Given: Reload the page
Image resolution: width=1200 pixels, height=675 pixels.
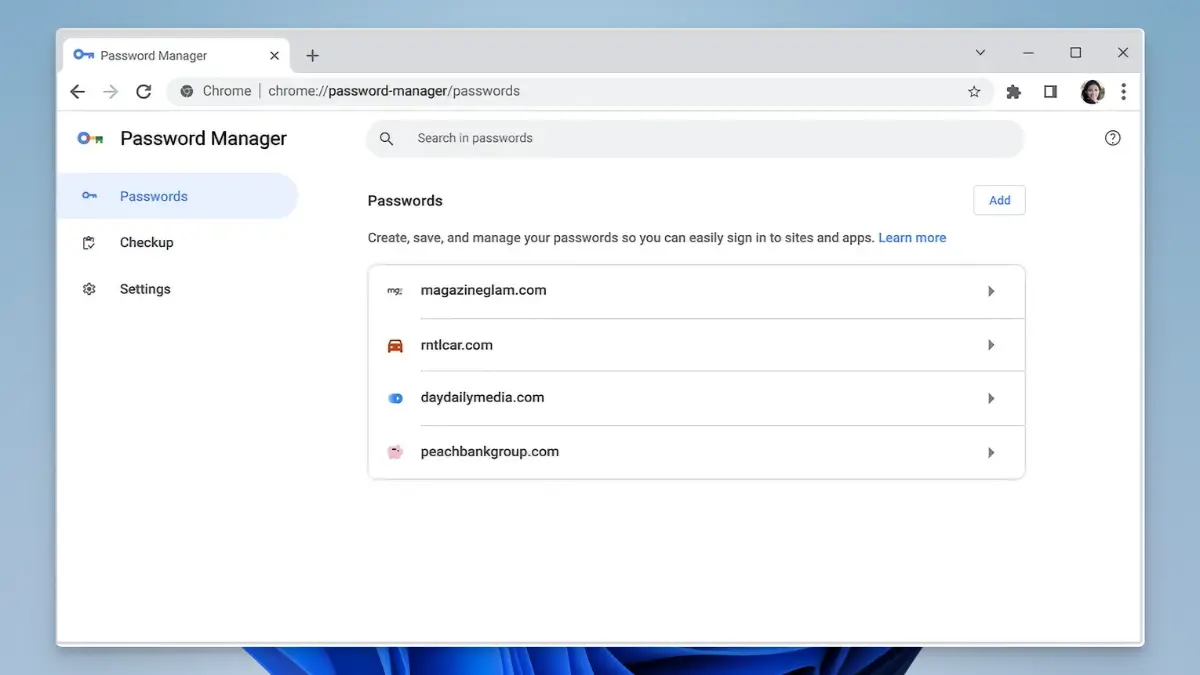Looking at the screenshot, I should pos(143,91).
